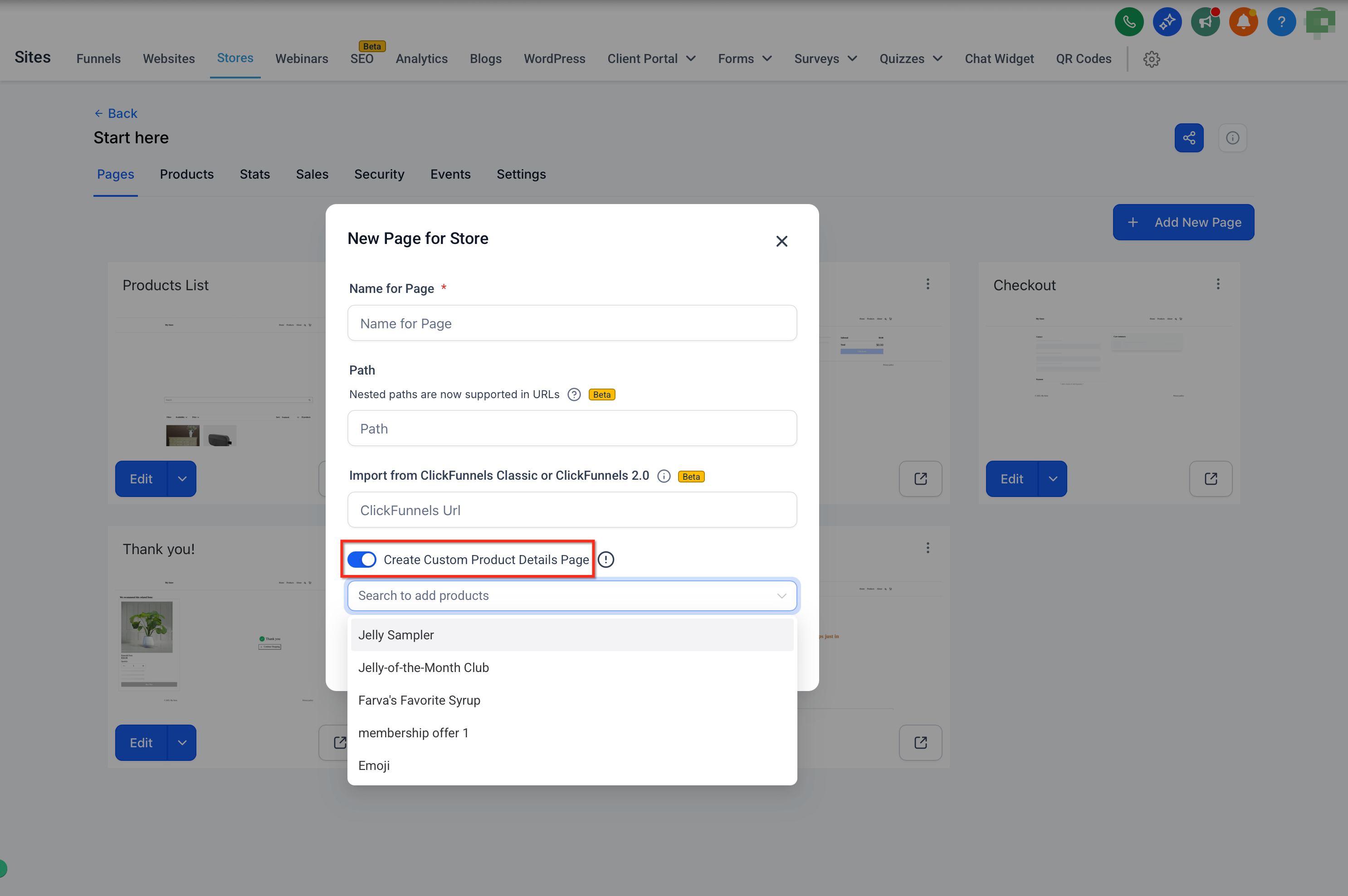1348x896 pixels.
Task: Click the info icon beside share button
Action: [x=1232, y=138]
